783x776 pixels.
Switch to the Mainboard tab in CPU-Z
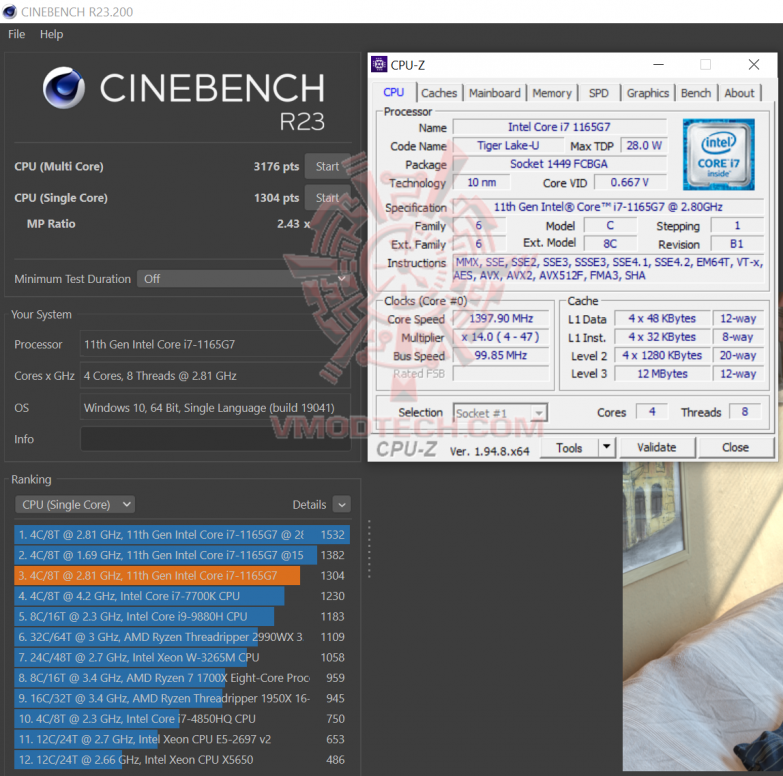coord(494,93)
